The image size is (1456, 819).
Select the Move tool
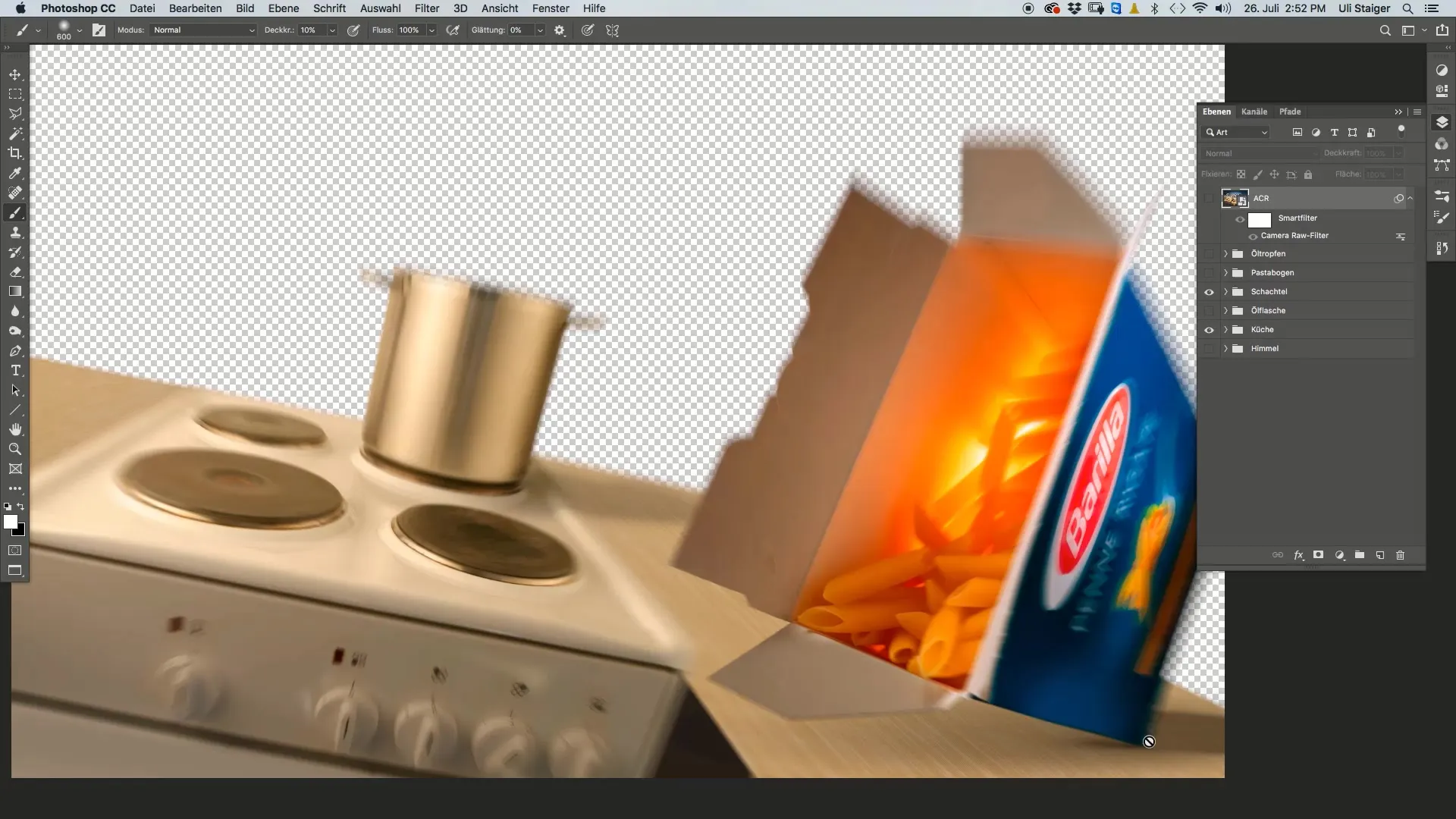click(15, 74)
